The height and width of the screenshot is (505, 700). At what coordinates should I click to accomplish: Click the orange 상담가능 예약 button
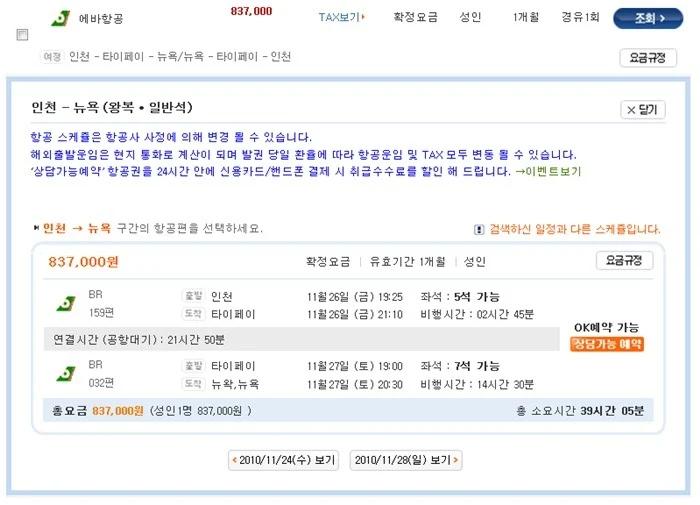tap(607, 344)
